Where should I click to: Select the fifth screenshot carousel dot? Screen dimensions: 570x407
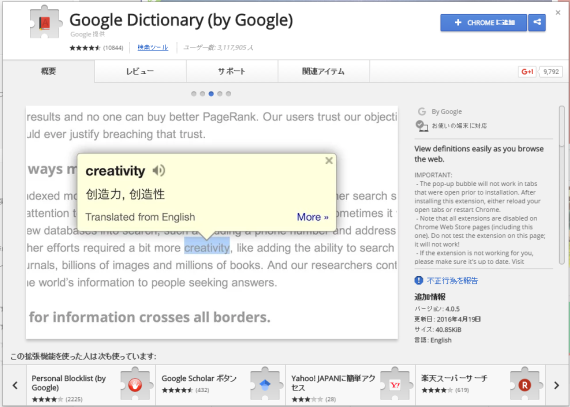point(229,94)
